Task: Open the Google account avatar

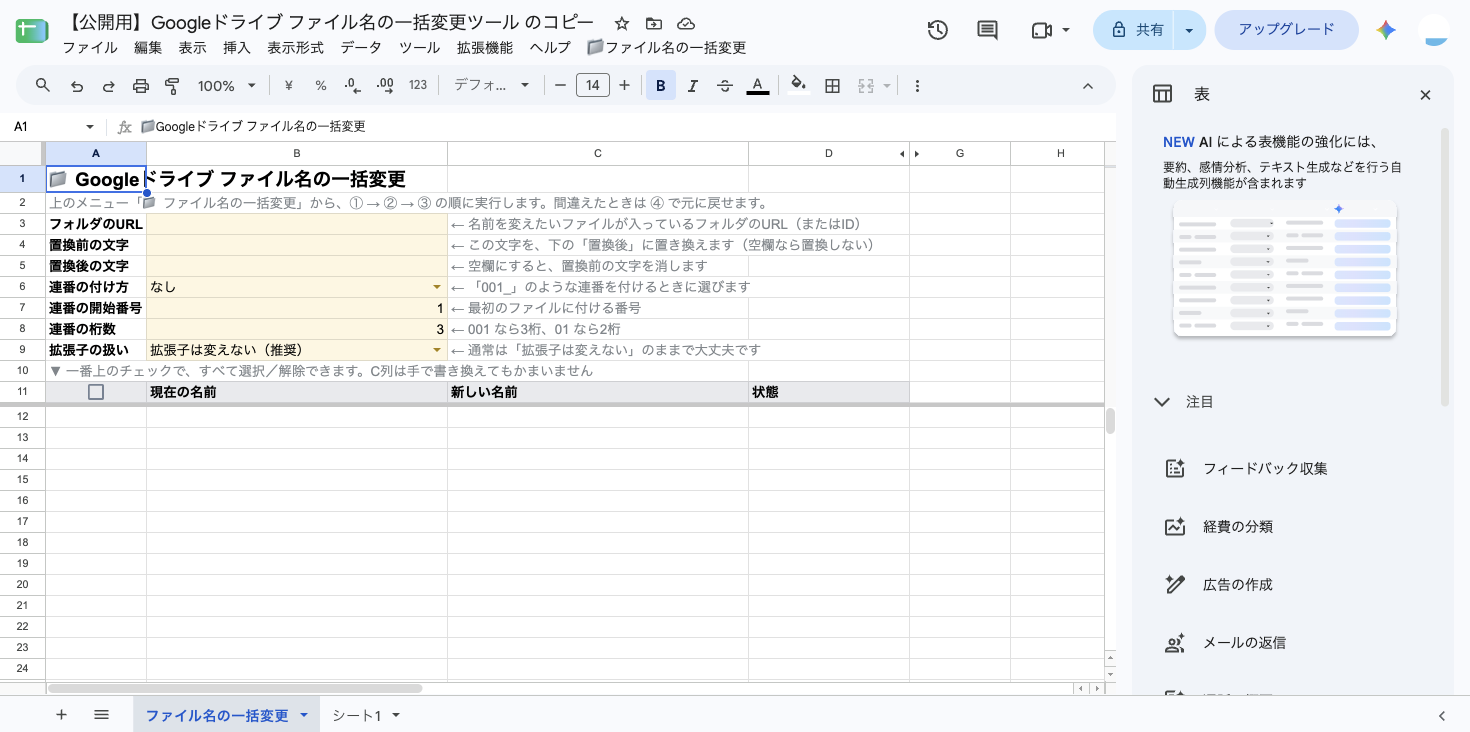Action: pos(1435,30)
